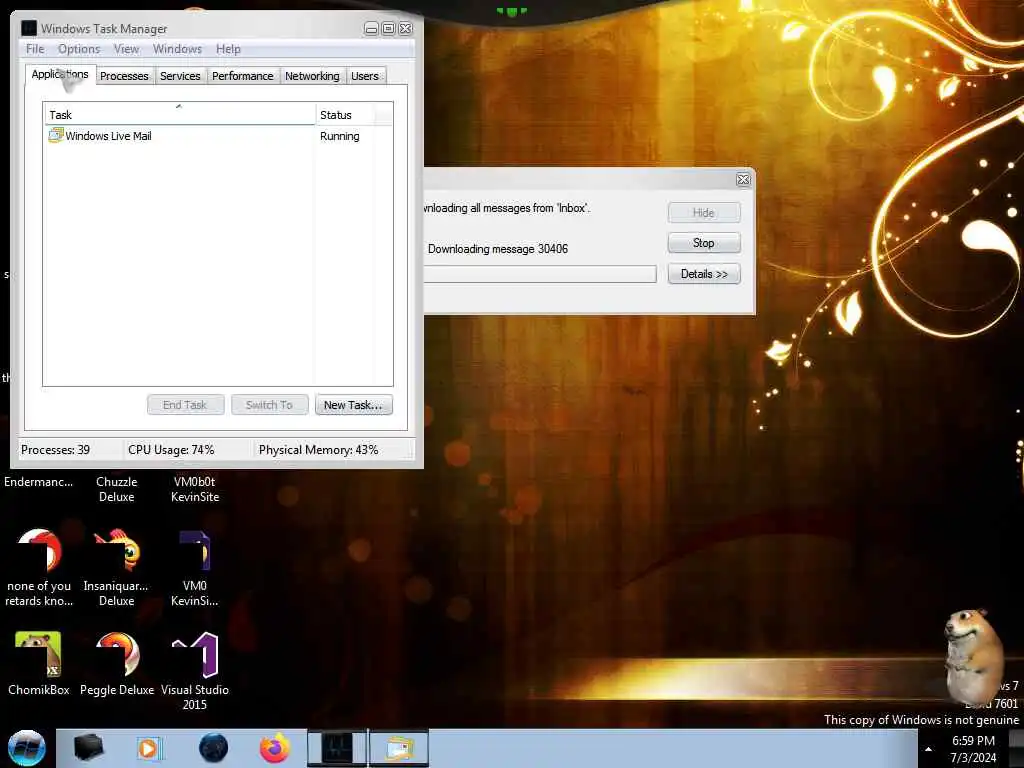Switch to the Performance tab
Screen dimensions: 1024x768
[x=242, y=76]
